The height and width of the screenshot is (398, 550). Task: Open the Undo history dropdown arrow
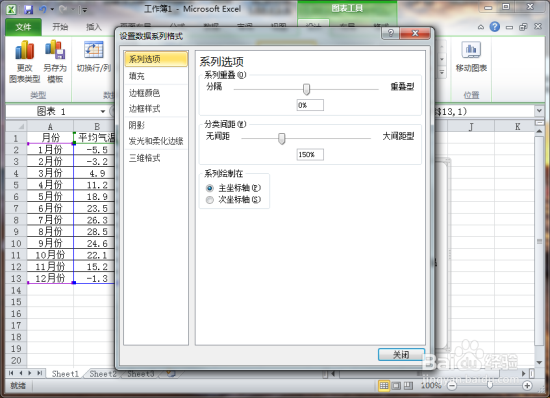pyautogui.click(x=52, y=9)
